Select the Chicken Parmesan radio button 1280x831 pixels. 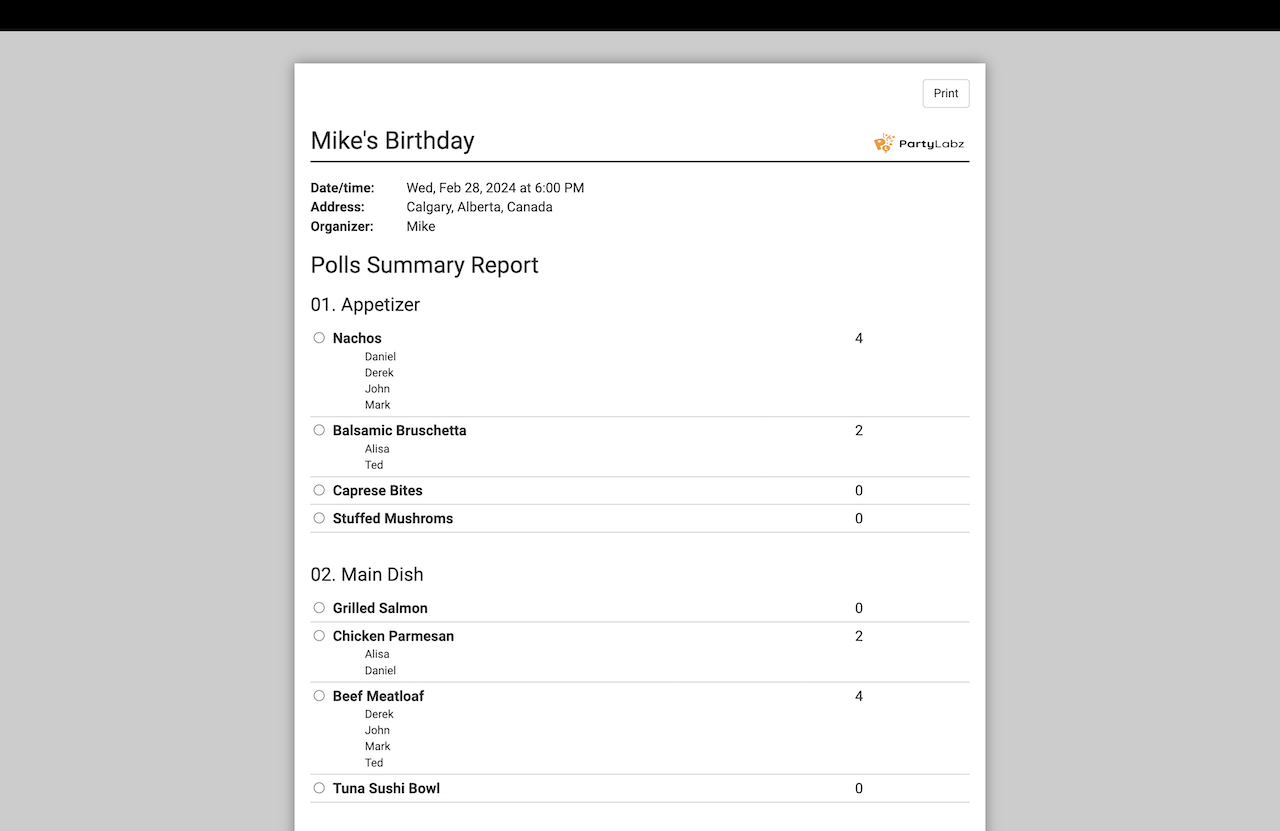[319, 636]
